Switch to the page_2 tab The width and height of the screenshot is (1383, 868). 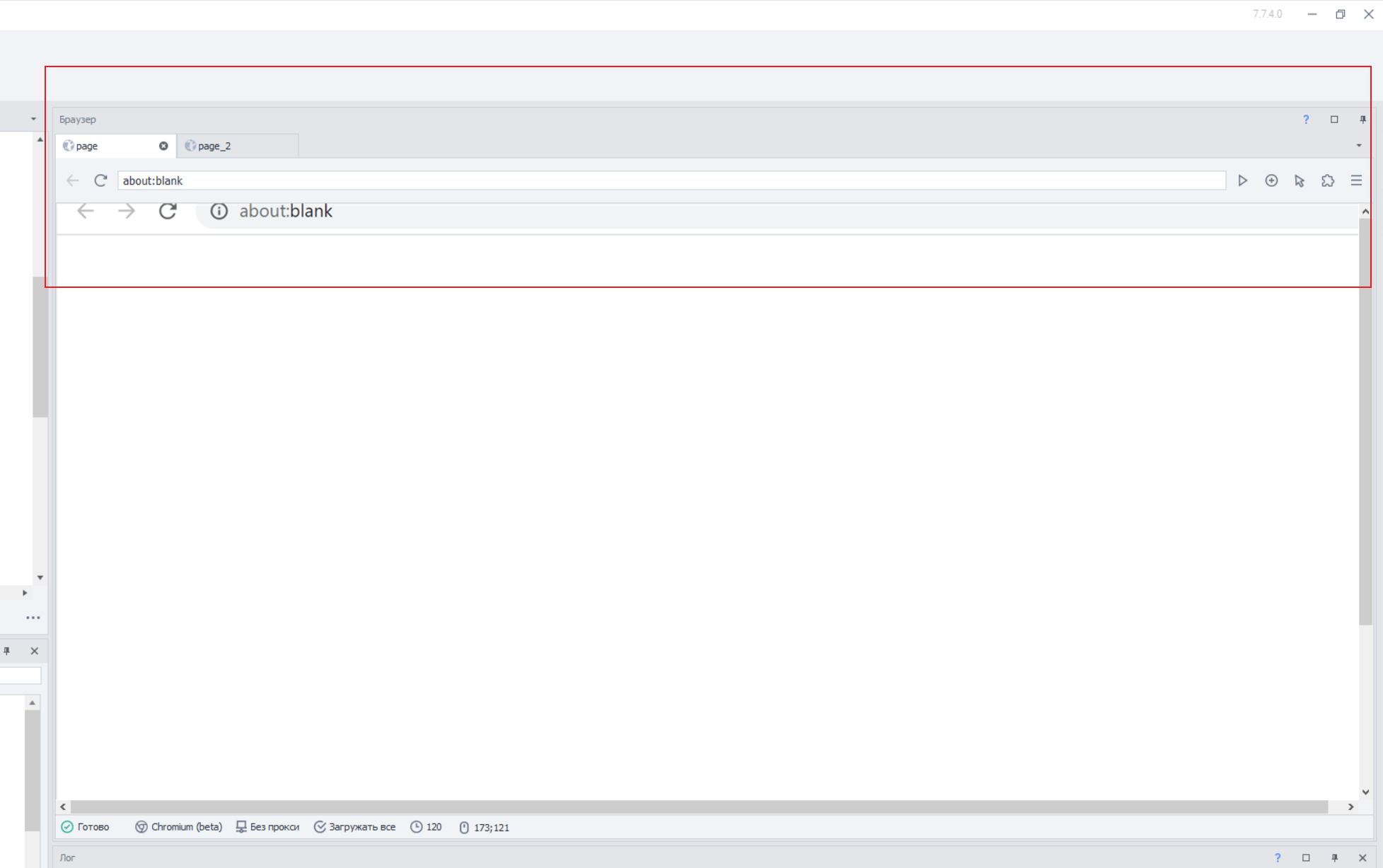pos(214,146)
